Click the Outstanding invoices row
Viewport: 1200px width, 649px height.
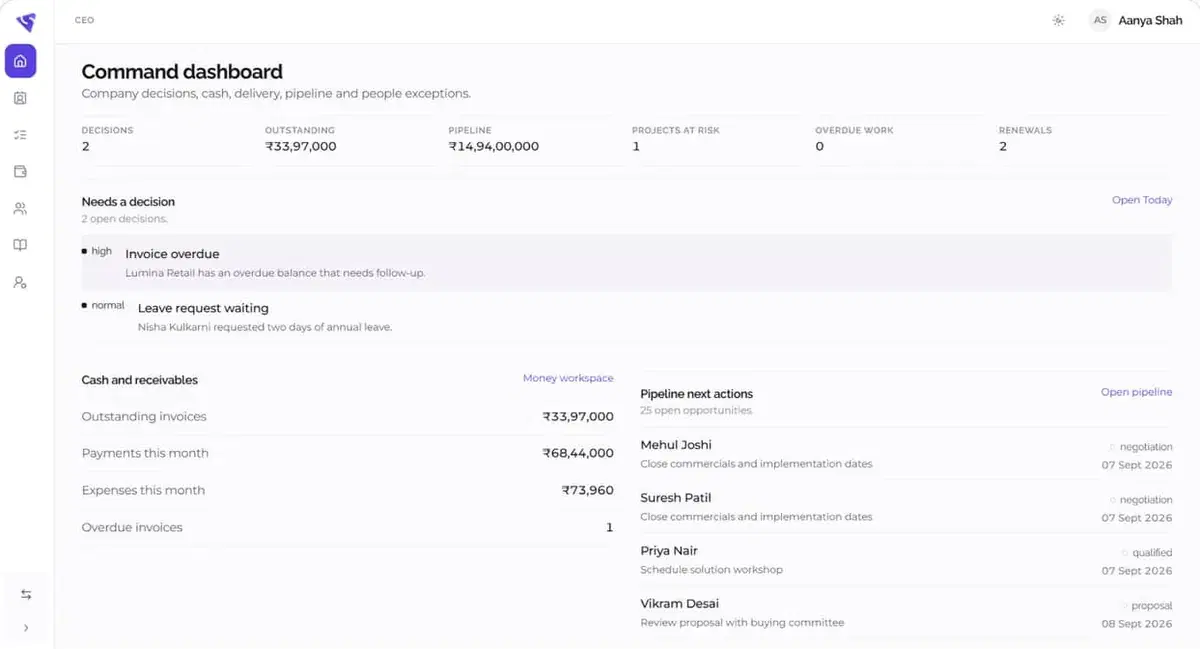click(347, 416)
